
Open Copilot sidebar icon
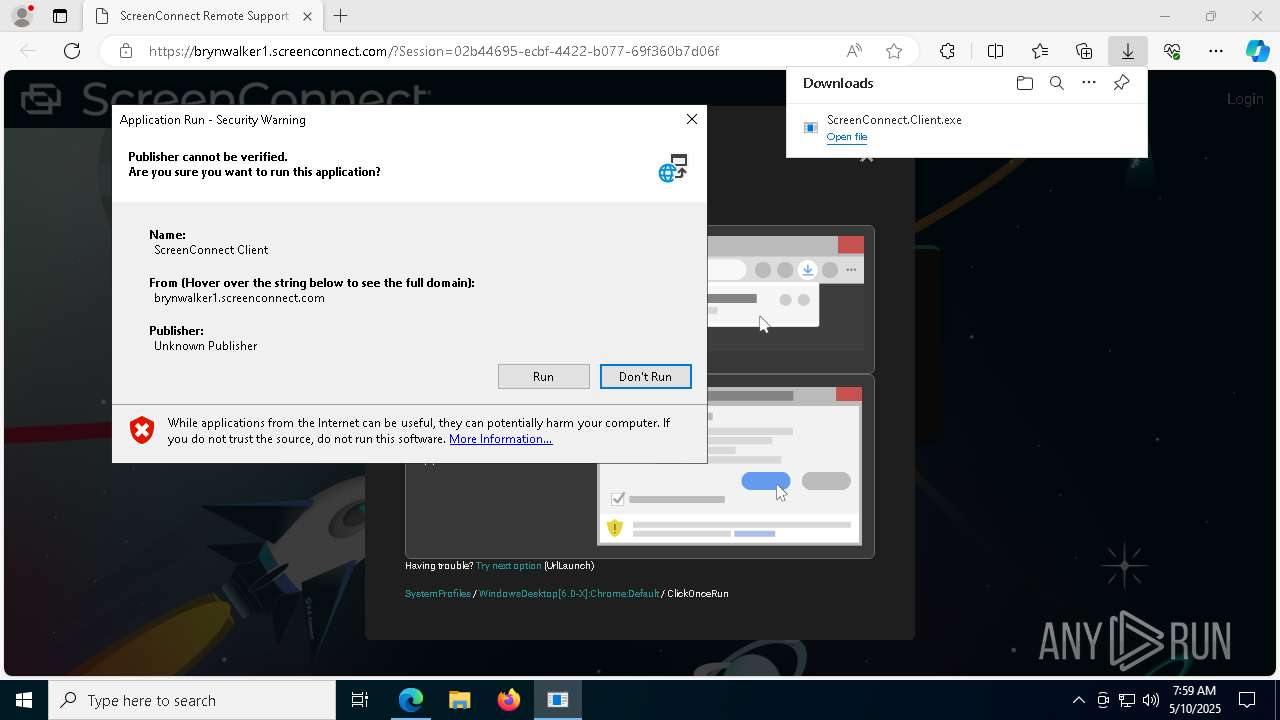[x=1257, y=51]
